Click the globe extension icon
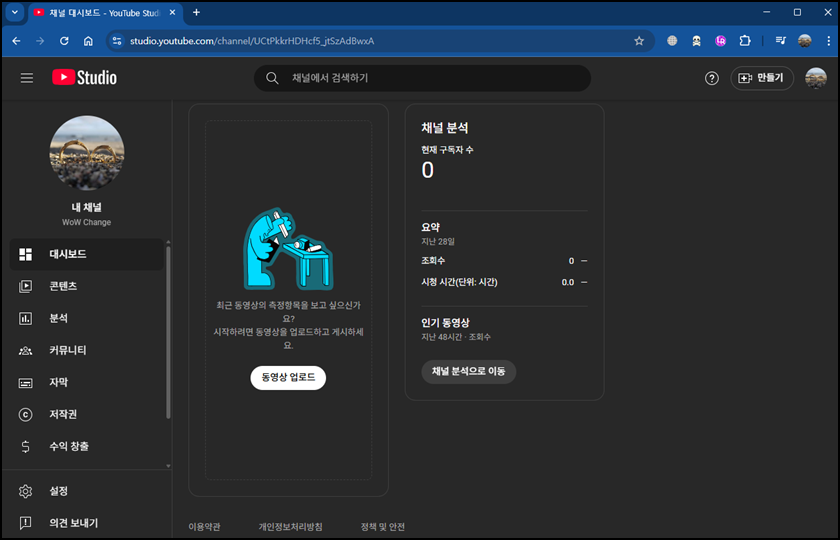Image resolution: width=840 pixels, height=540 pixels. tap(672, 41)
